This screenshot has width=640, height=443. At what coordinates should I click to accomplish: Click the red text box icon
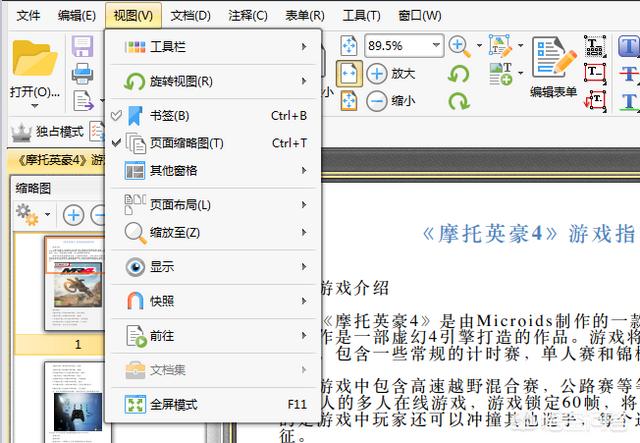tap(595, 73)
